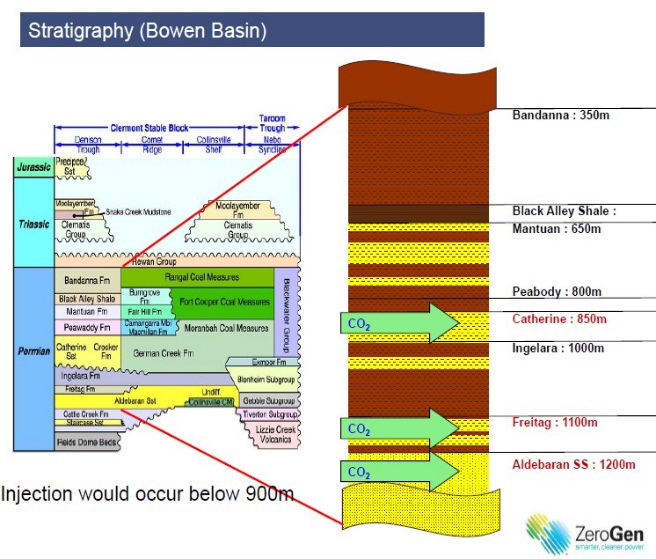
Task: Click the 'Injection would occur below 900m' text
Action: coord(147,495)
